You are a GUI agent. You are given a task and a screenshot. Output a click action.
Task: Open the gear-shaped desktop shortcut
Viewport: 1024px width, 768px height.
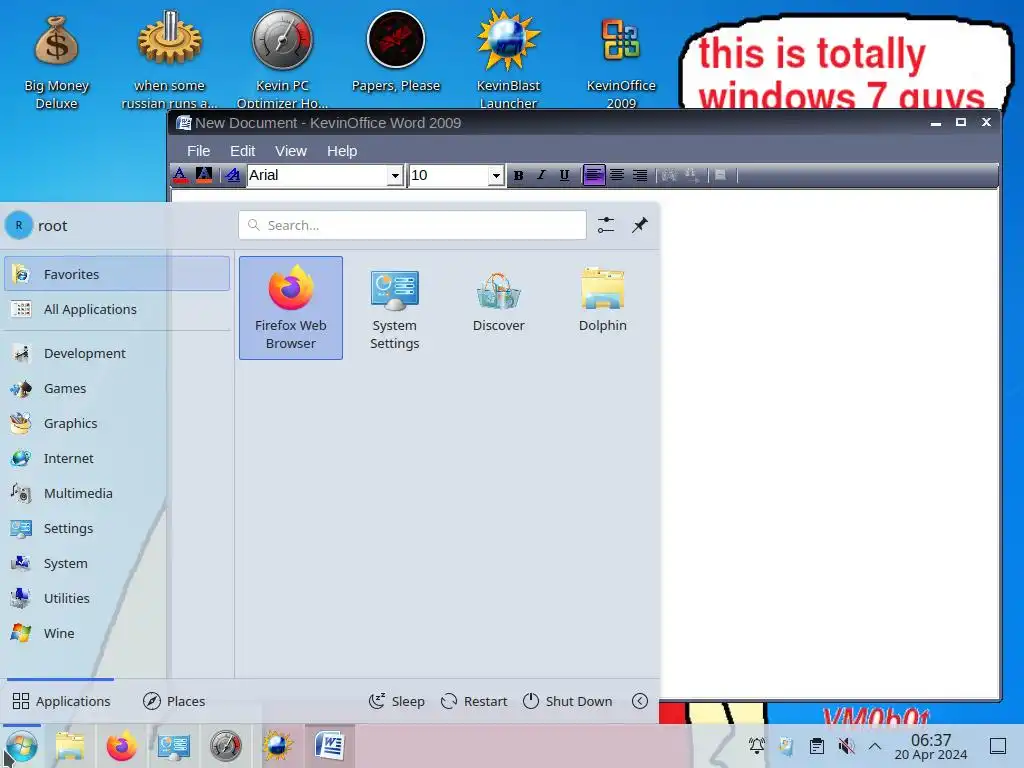coord(170,60)
